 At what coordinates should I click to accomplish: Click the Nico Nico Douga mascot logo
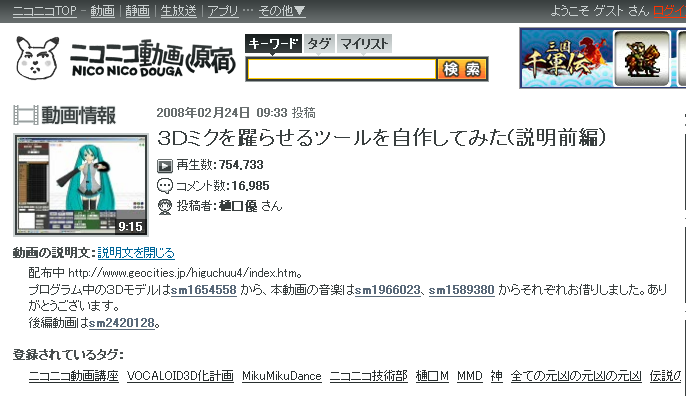[37, 58]
